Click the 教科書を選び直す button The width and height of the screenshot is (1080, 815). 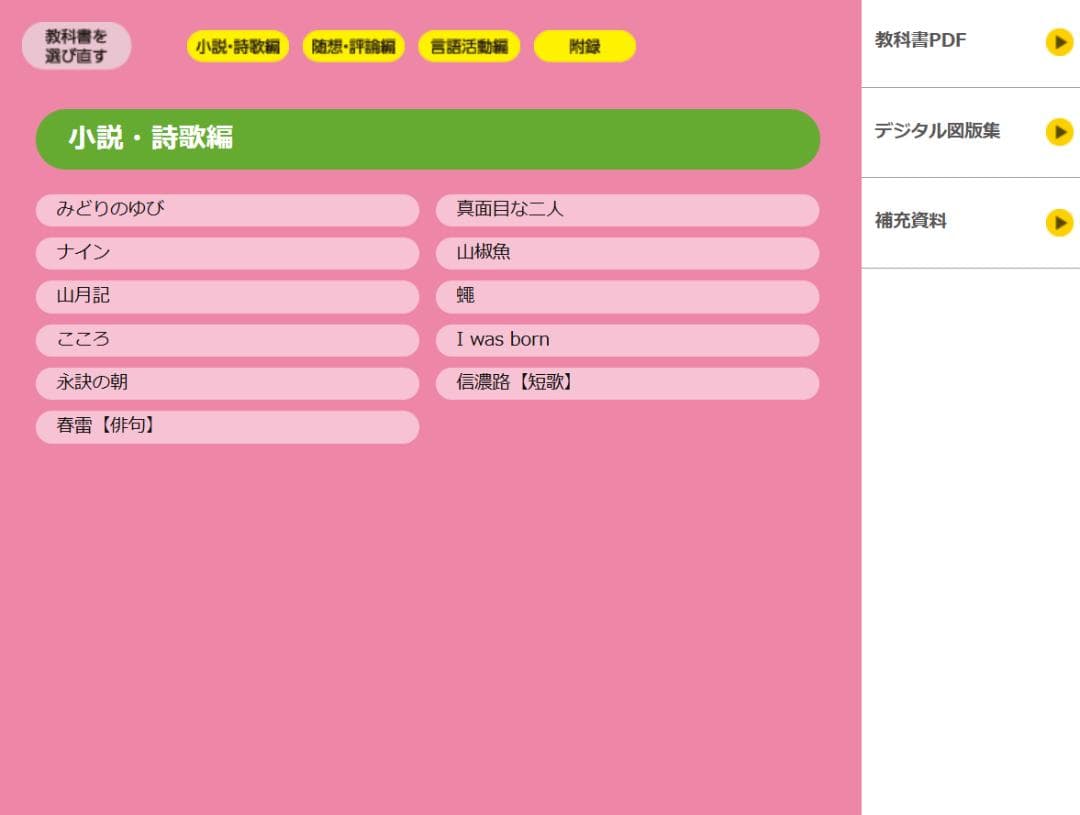[x=75, y=43]
